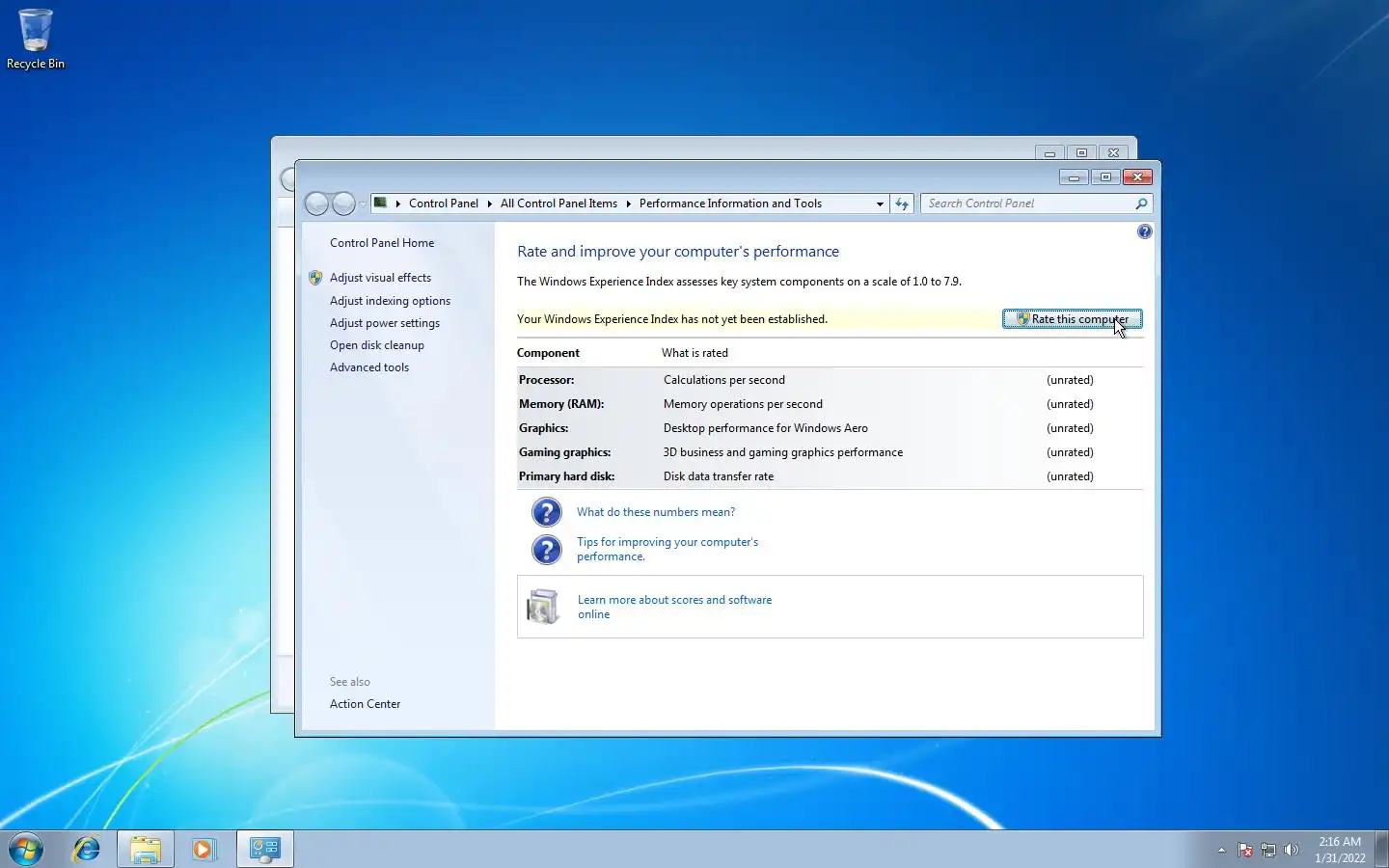Launch Internet Explorer from taskbar
This screenshot has height=868, width=1389.
click(x=87, y=849)
